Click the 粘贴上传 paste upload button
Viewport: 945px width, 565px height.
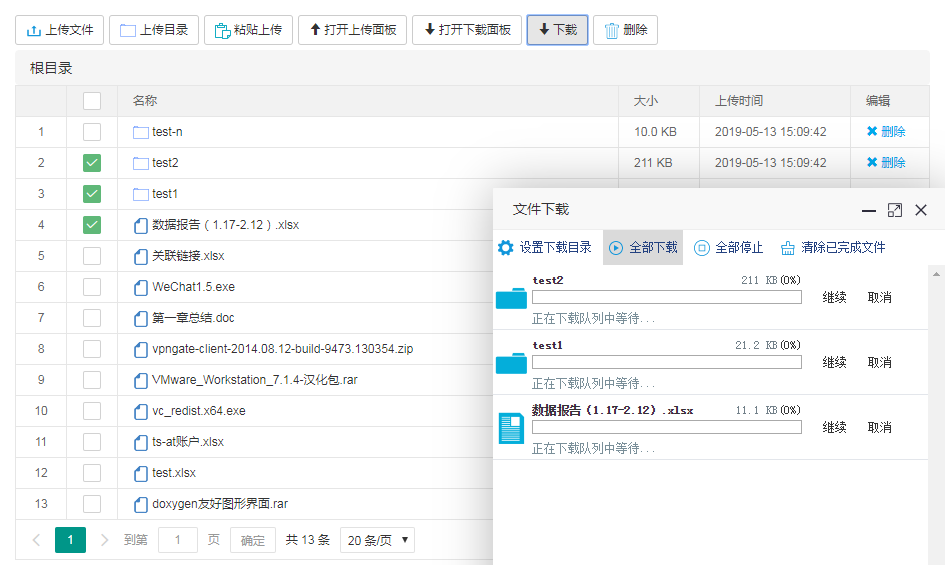[248, 30]
